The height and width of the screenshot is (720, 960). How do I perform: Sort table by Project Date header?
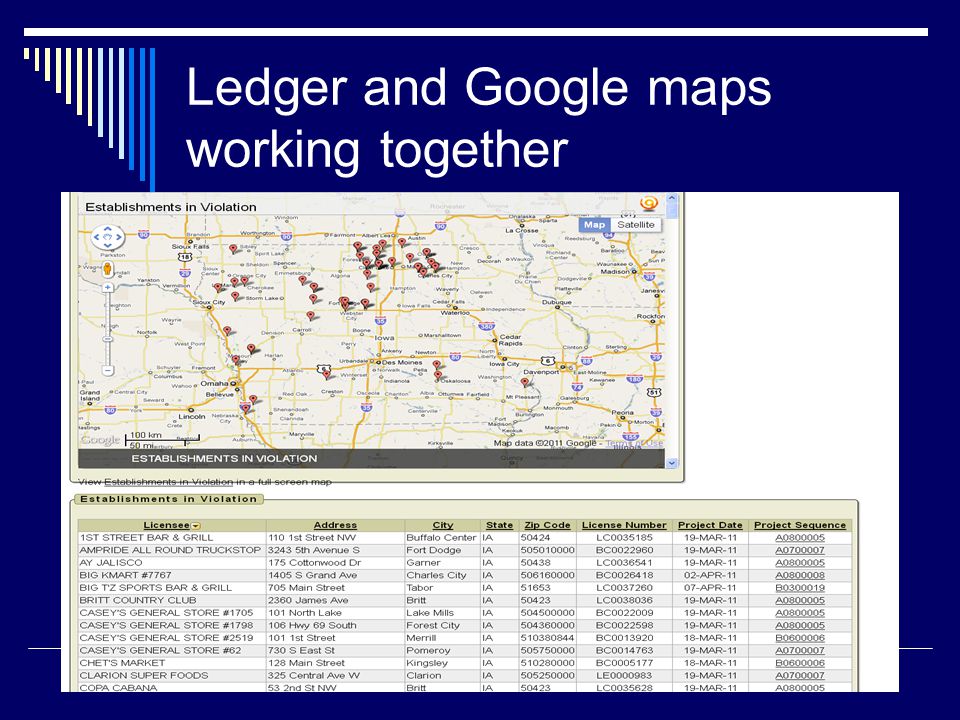[710, 525]
